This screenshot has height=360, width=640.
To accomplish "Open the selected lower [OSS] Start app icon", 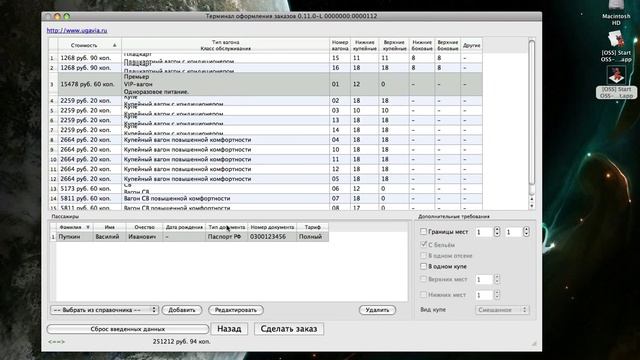I will click(616, 82).
